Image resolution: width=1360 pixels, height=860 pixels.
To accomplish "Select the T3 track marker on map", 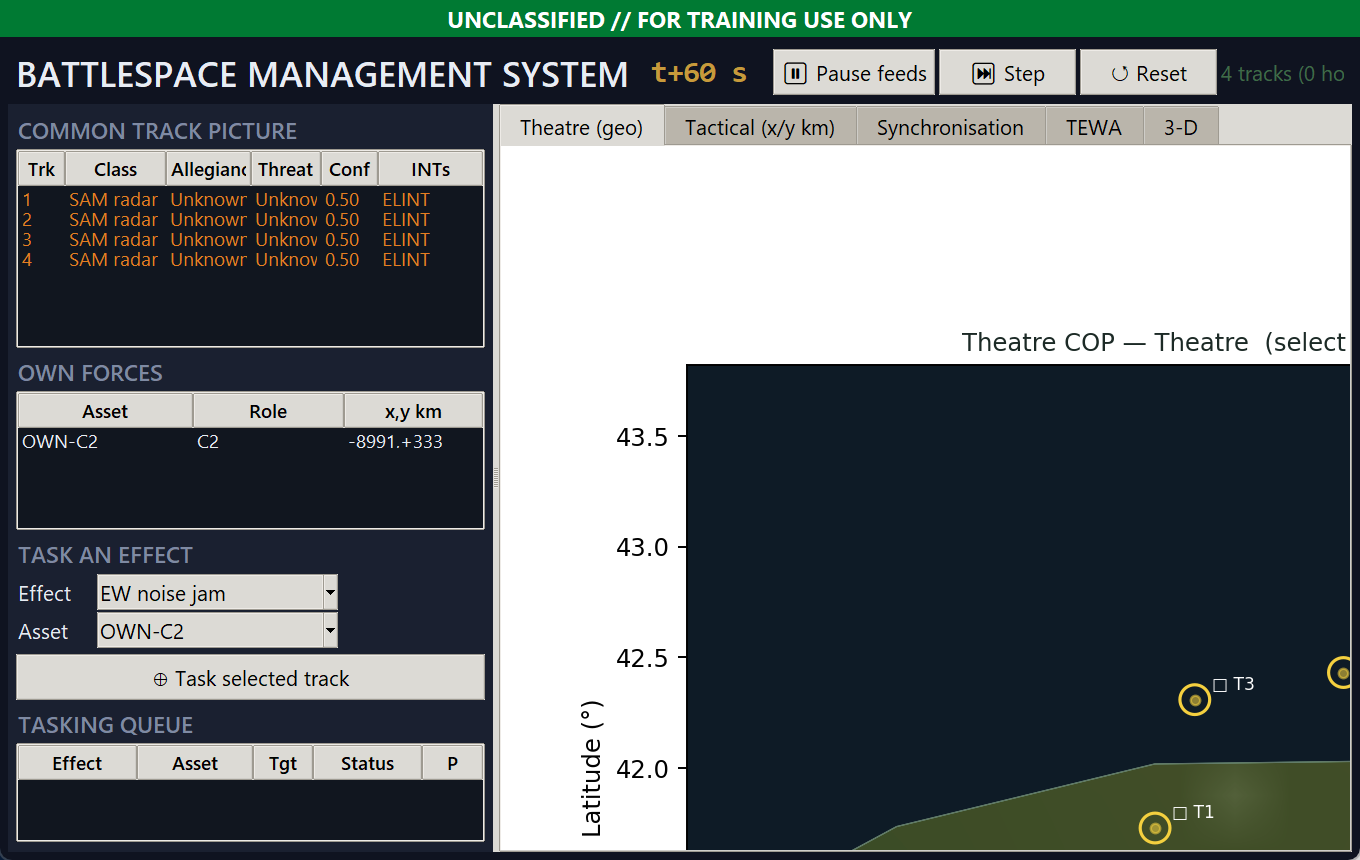I will coord(1195,700).
